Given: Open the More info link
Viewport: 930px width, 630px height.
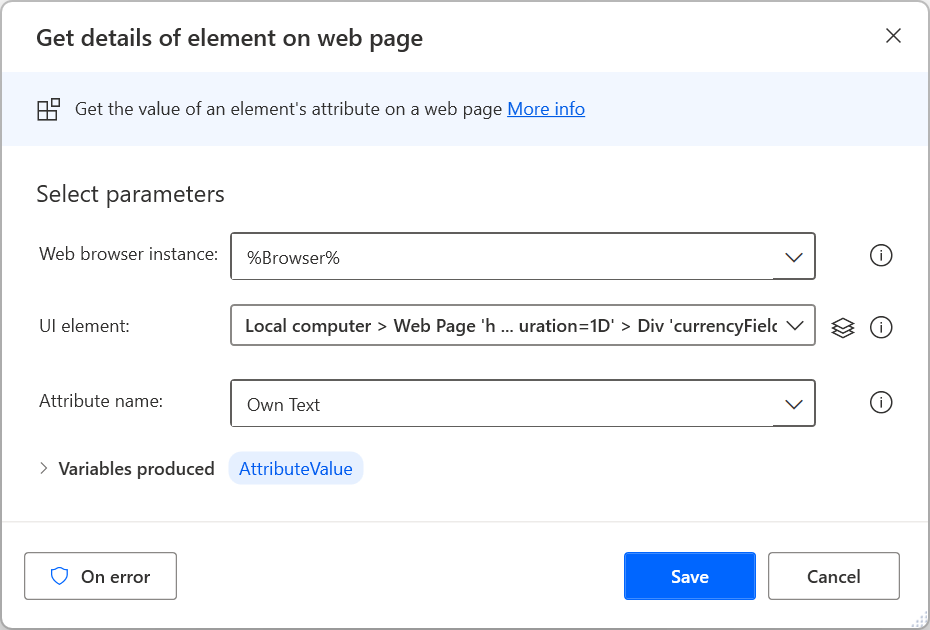Looking at the screenshot, I should 546,109.
